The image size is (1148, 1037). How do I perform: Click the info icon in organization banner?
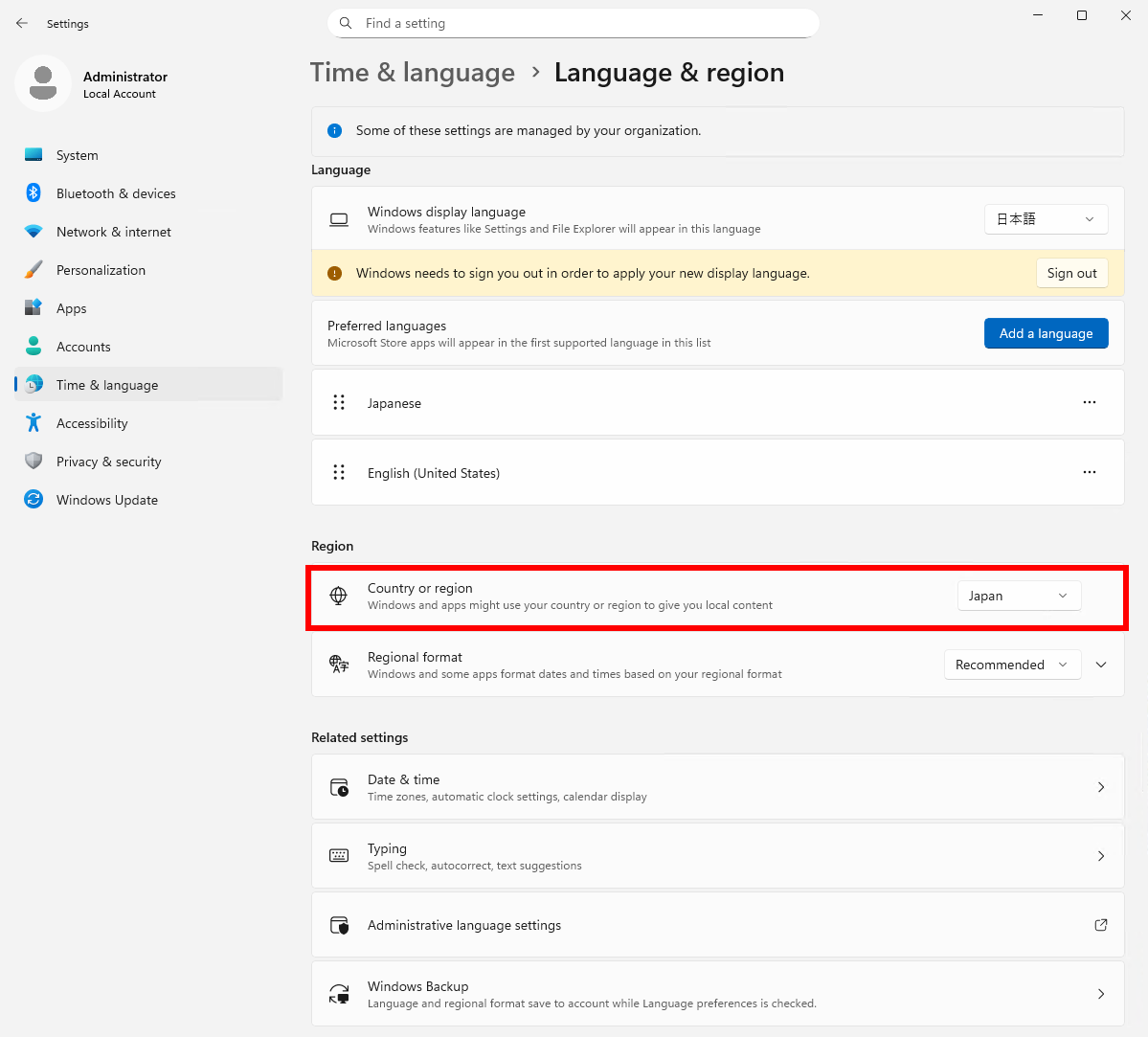[x=334, y=130]
